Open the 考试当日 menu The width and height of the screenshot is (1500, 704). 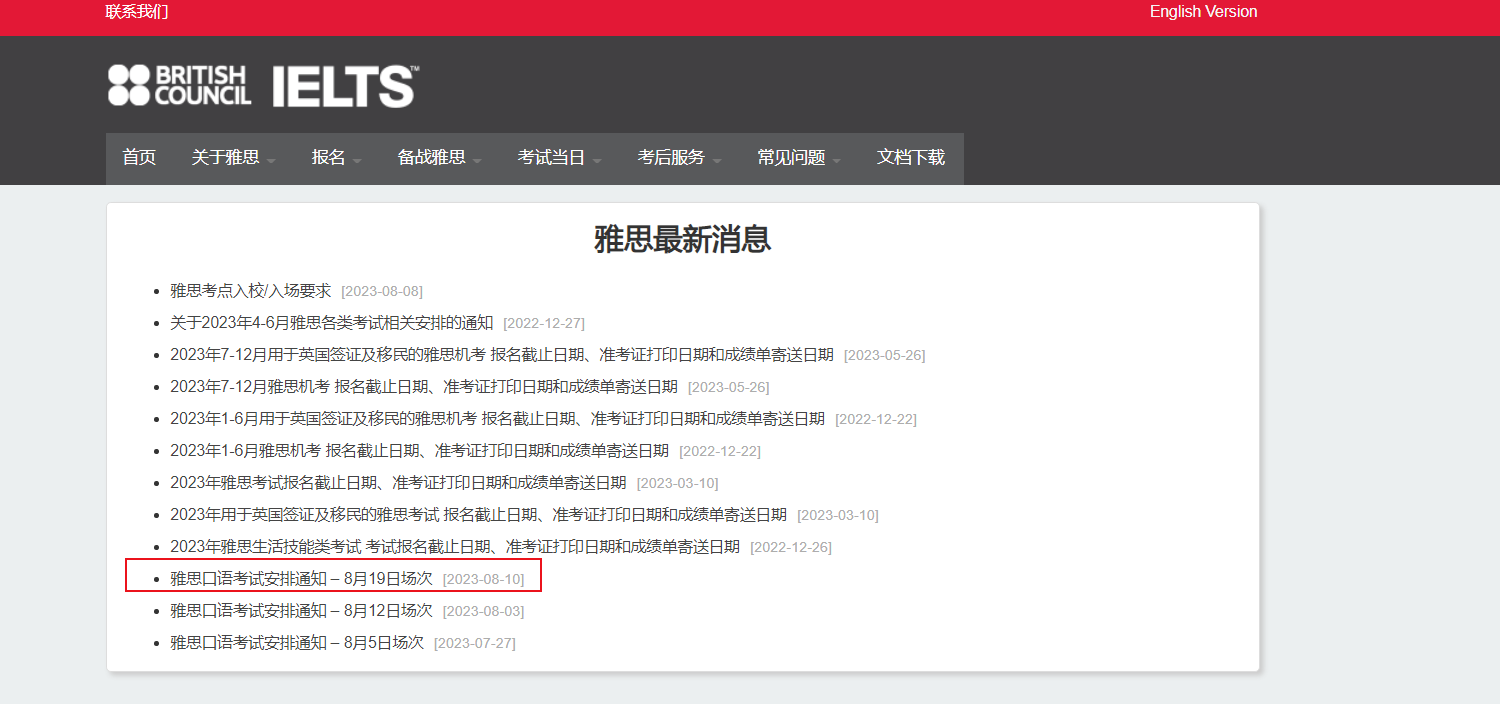tap(559, 158)
